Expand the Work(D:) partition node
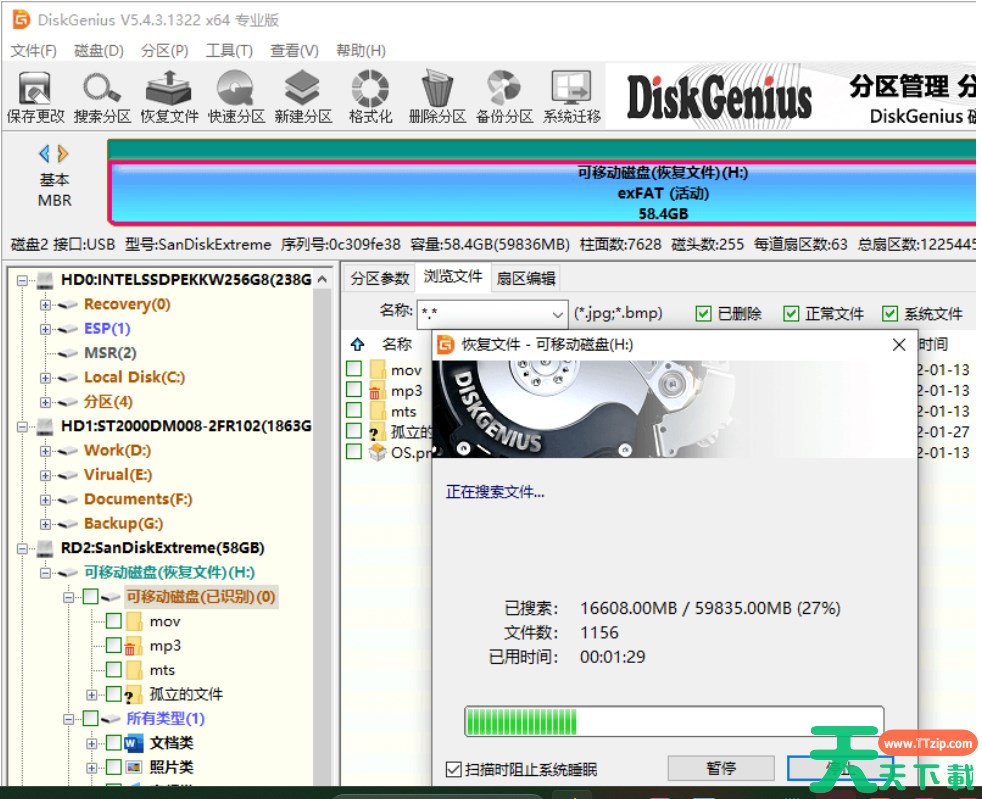 click(45, 451)
